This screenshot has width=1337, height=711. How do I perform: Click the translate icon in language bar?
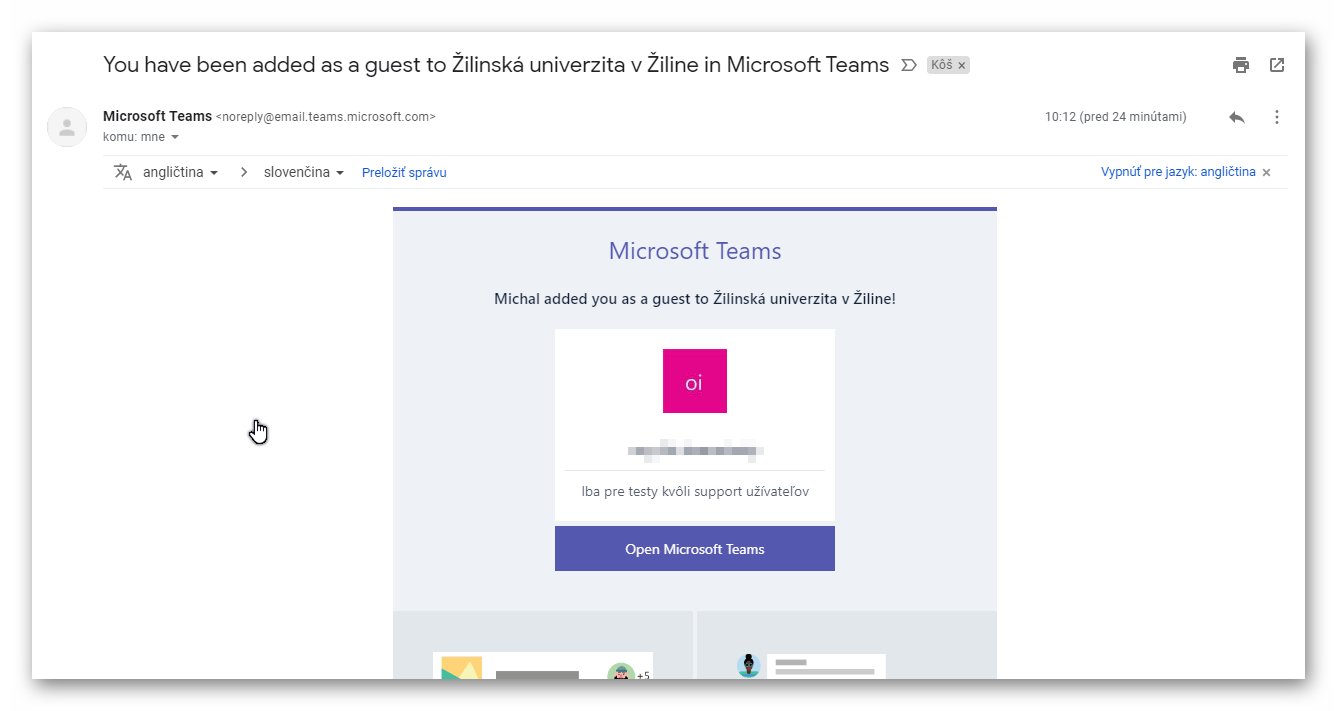click(123, 172)
